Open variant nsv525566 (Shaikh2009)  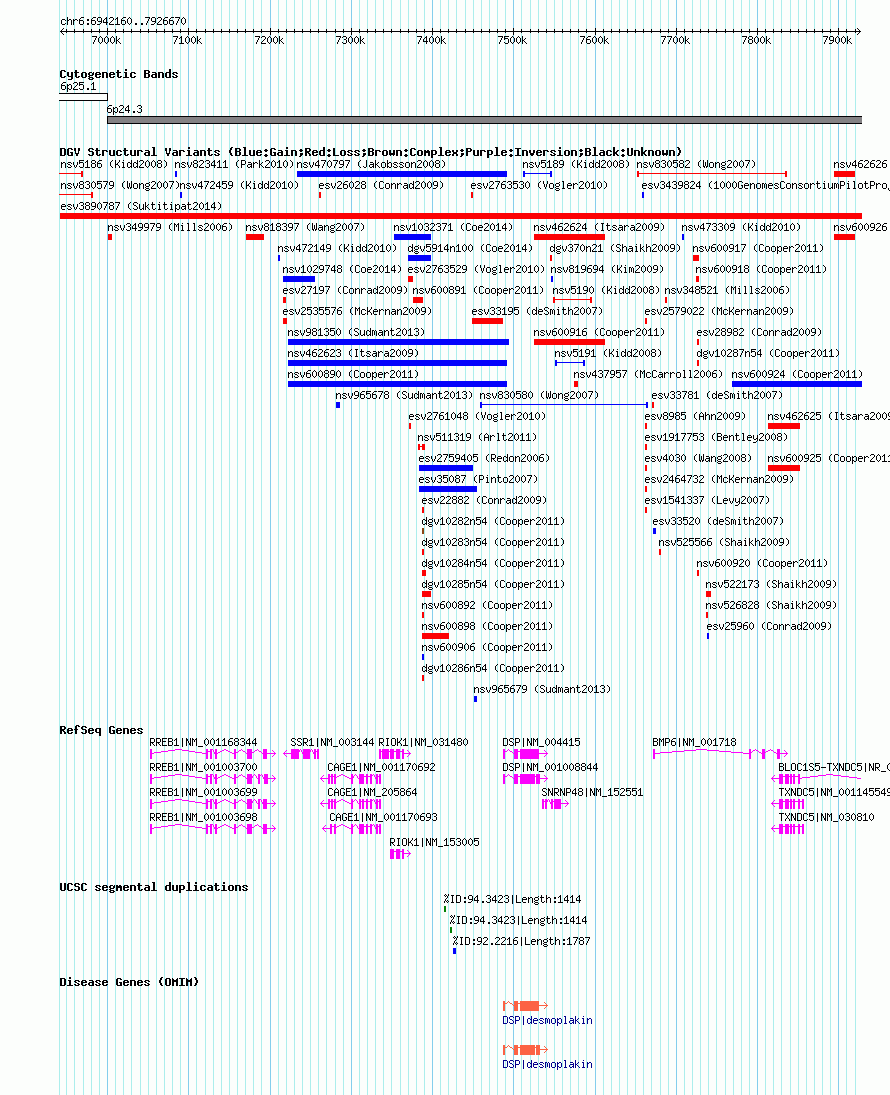724,542
